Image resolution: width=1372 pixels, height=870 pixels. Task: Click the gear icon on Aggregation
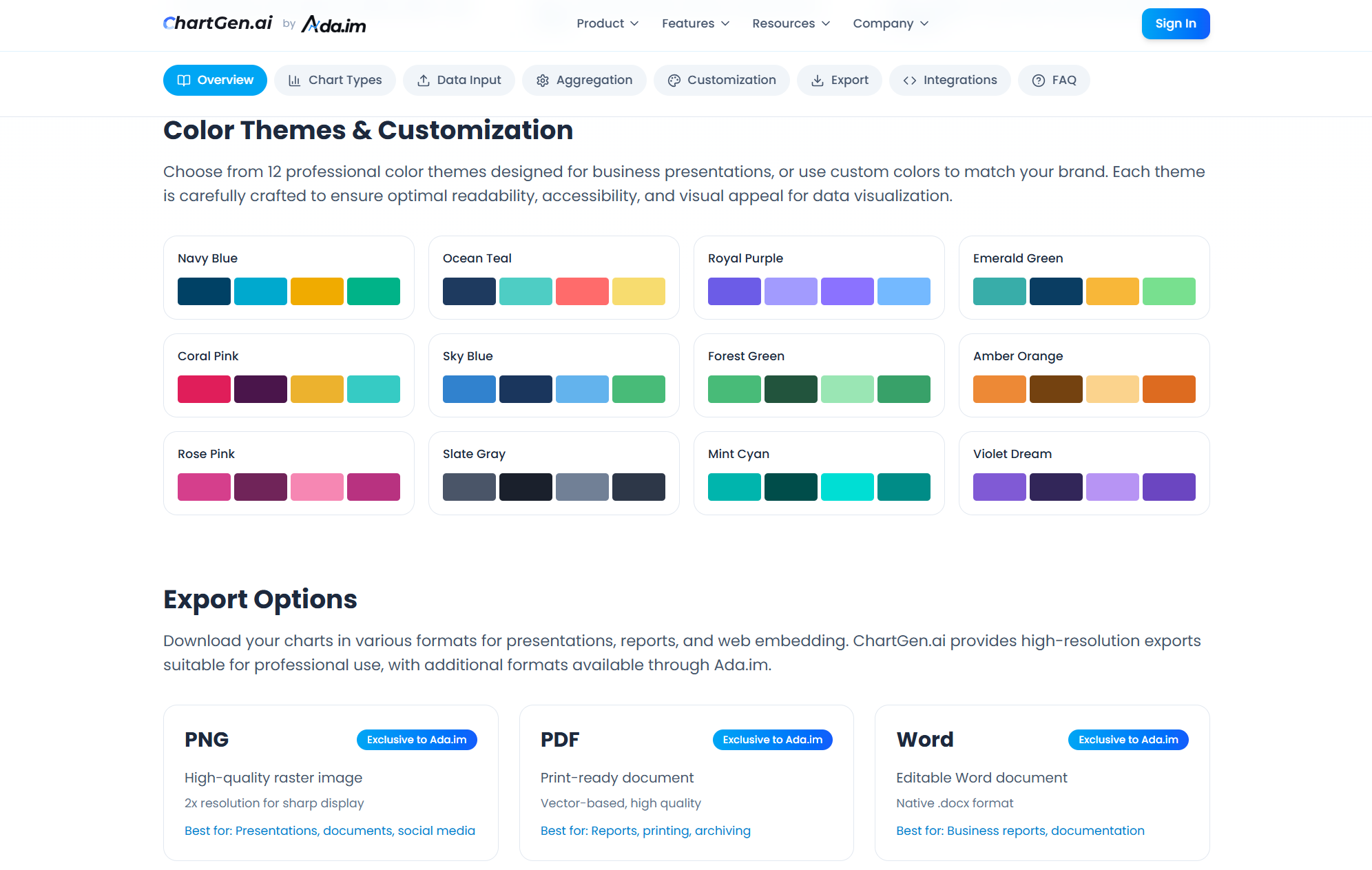click(543, 80)
